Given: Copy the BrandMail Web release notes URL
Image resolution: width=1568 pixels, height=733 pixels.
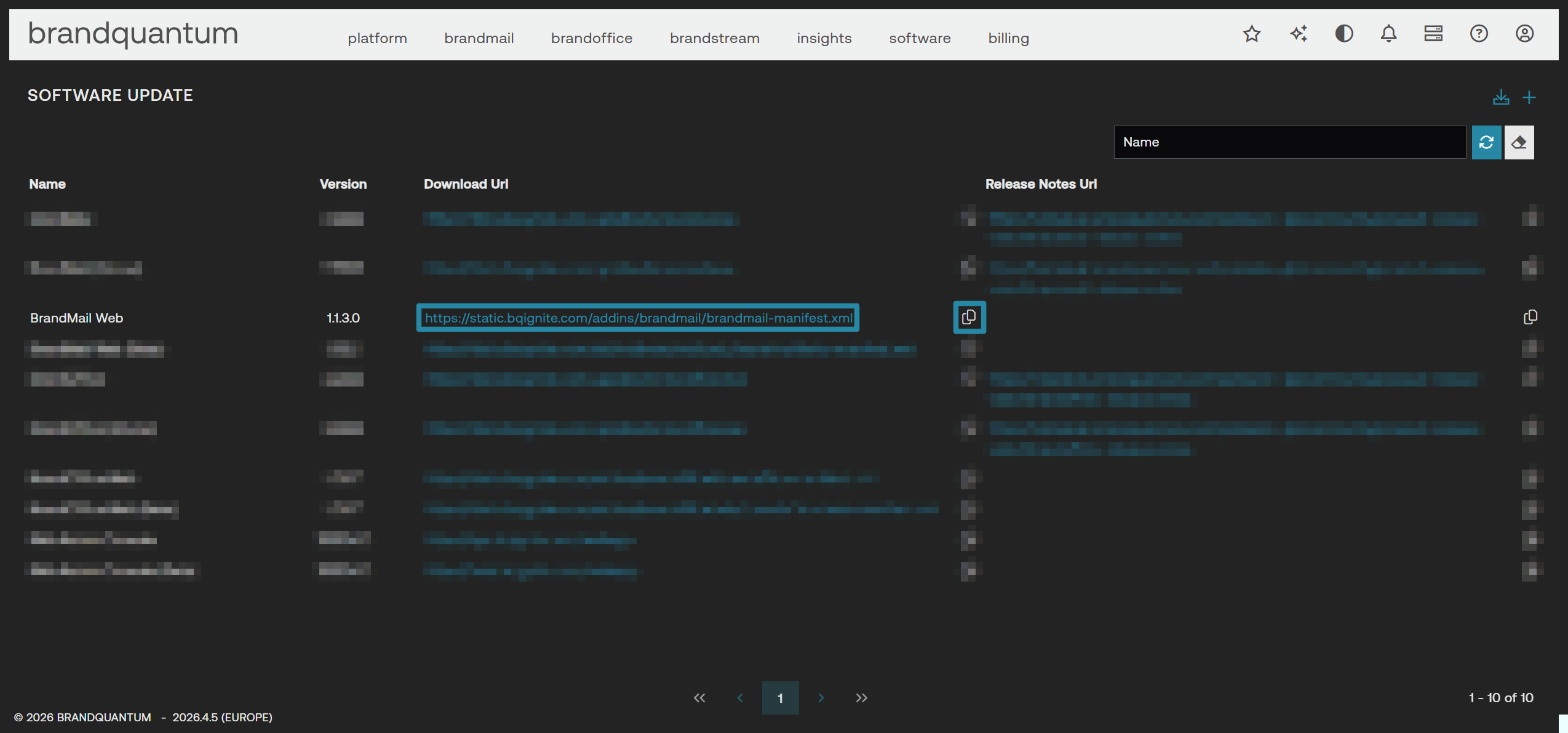Looking at the screenshot, I should 1530,317.
